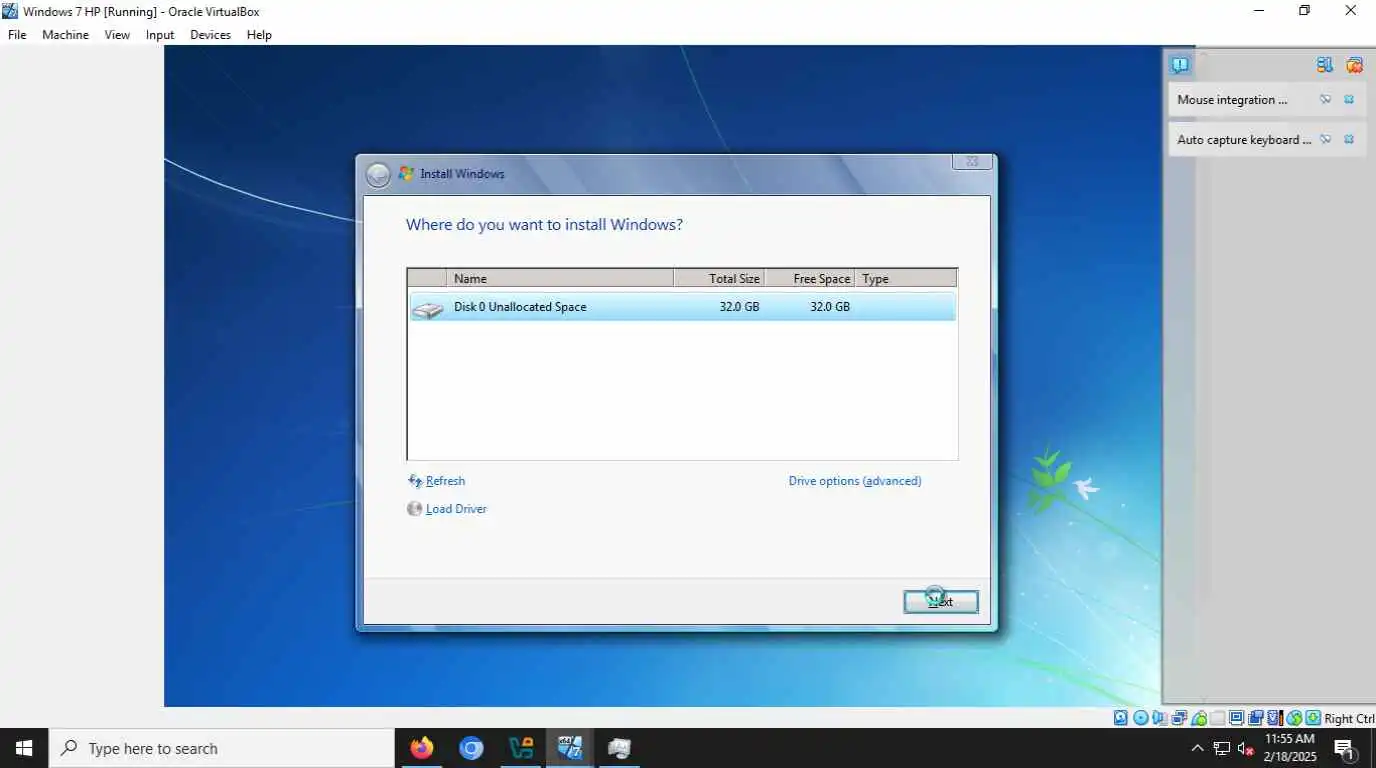Click the Load Driver link
The height and width of the screenshot is (768, 1376).
456,509
